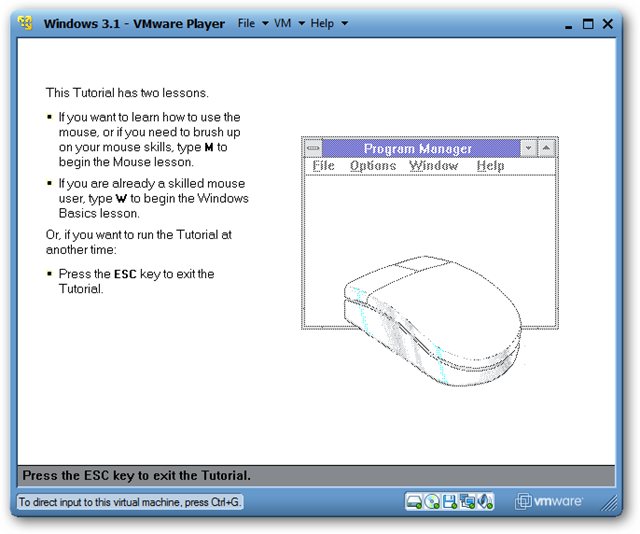Click the 'To direct input' Ctrl+G message
Viewport: 640px width, 534px height.
tap(130, 502)
